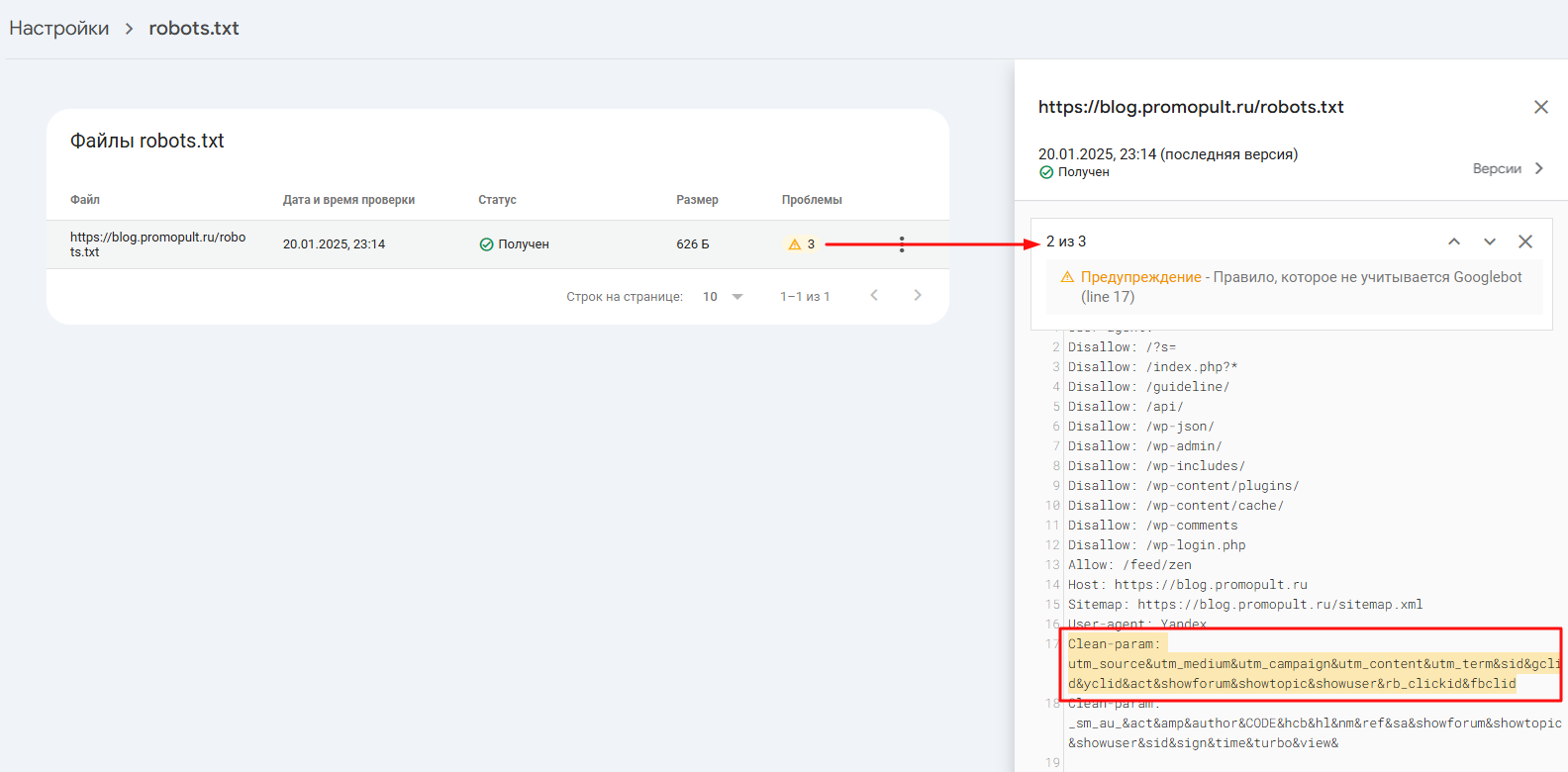Screen dimensions: 1568x772
Task: Click the previous page arrow in table pagination
Action: pyautogui.click(x=873, y=295)
